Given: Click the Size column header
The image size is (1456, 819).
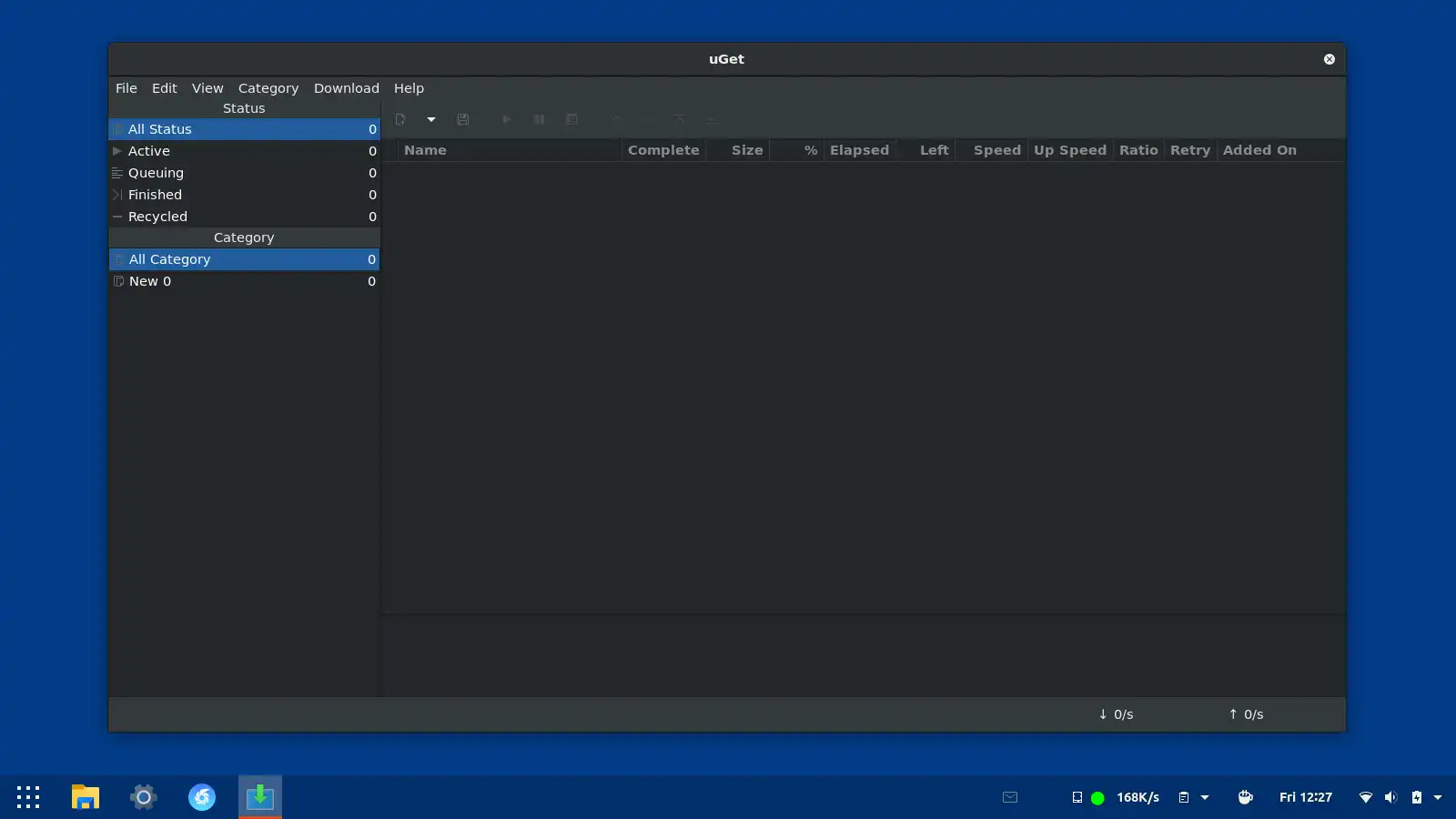Looking at the screenshot, I should click(738, 150).
